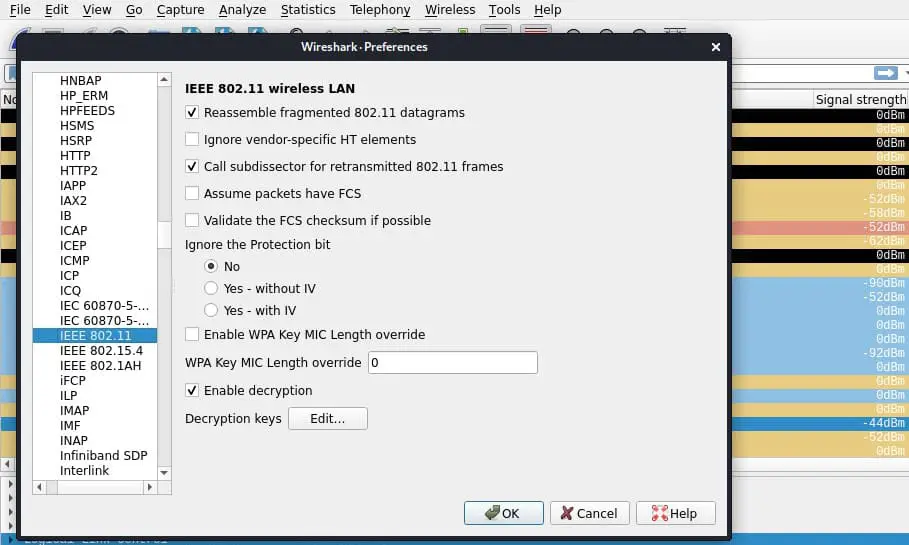Viewport: 909px width, 545px height.
Task: Click protocol list scroll-right arrow
Action: point(150,488)
